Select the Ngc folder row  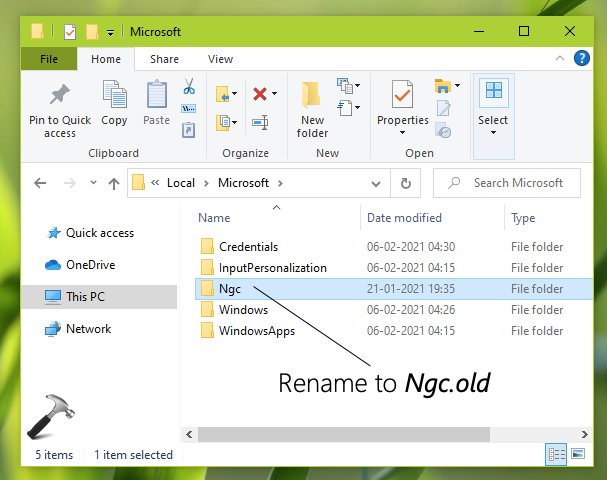point(394,289)
